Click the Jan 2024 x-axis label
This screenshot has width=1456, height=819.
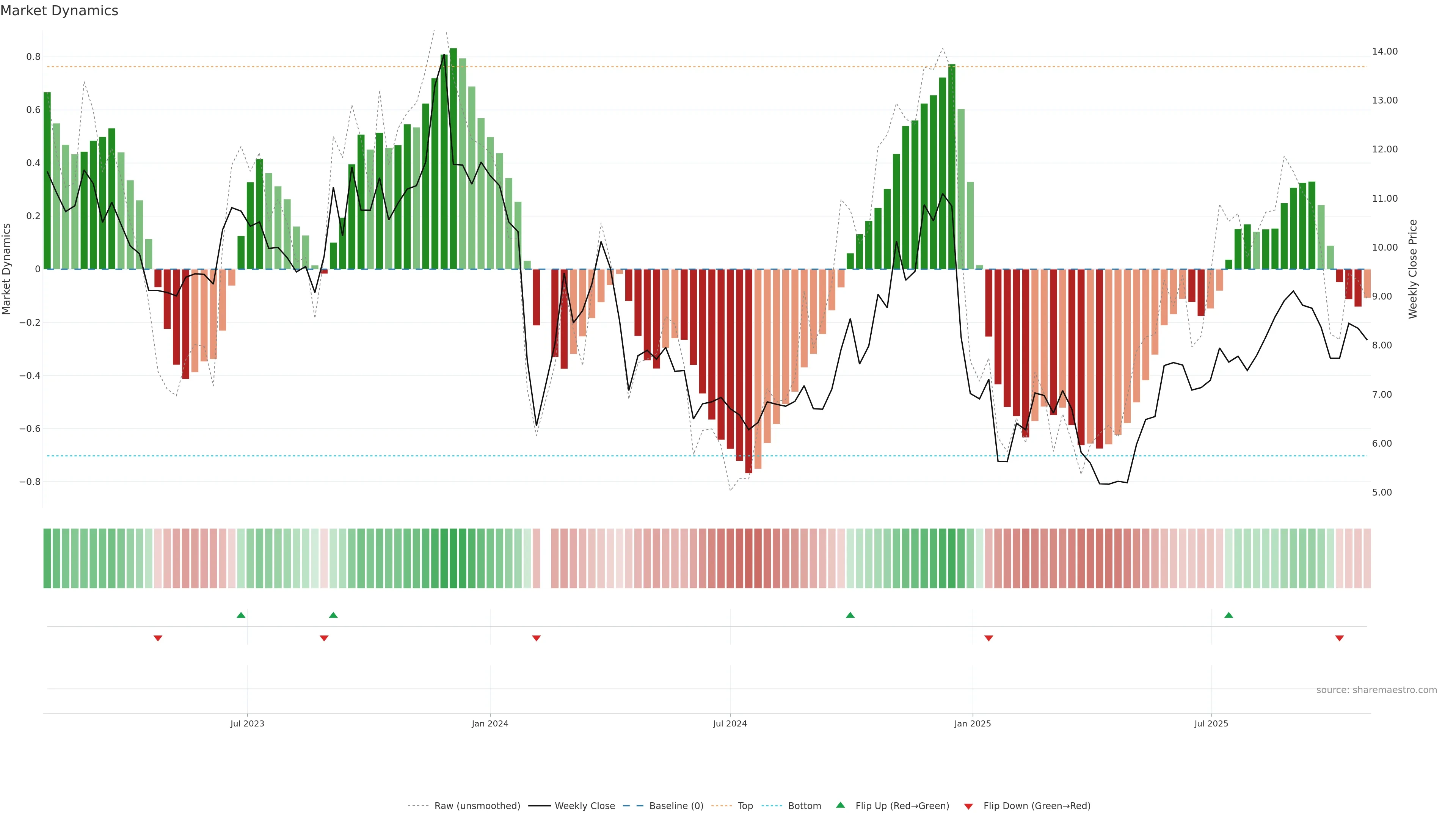coord(490,723)
